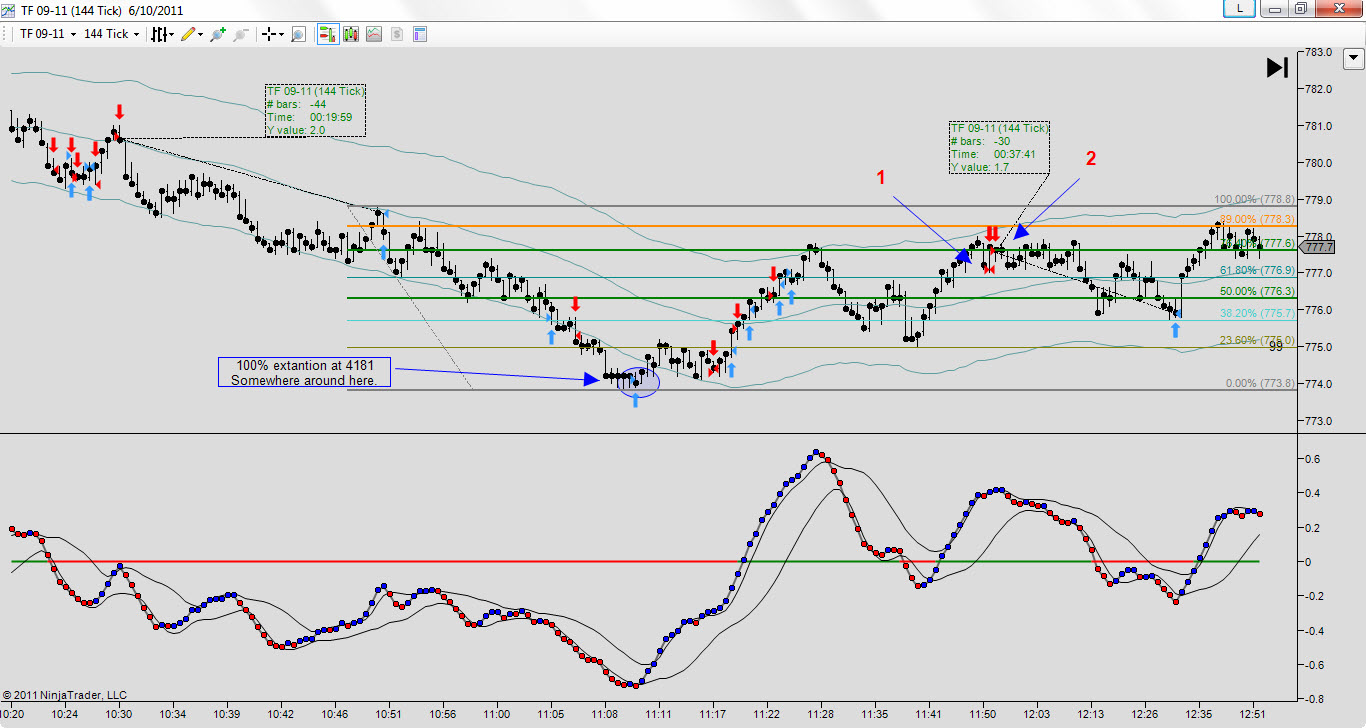1366x728 pixels.
Task: Expand the chart style dropdown arrow
Action: click(172, 34)
